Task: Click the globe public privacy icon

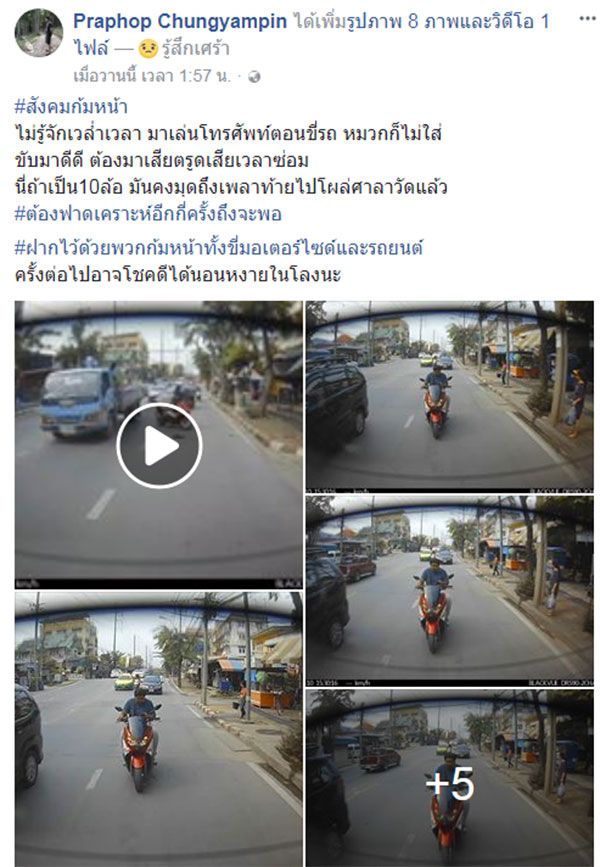Action: pyautogui.click(x=254, y=77)
